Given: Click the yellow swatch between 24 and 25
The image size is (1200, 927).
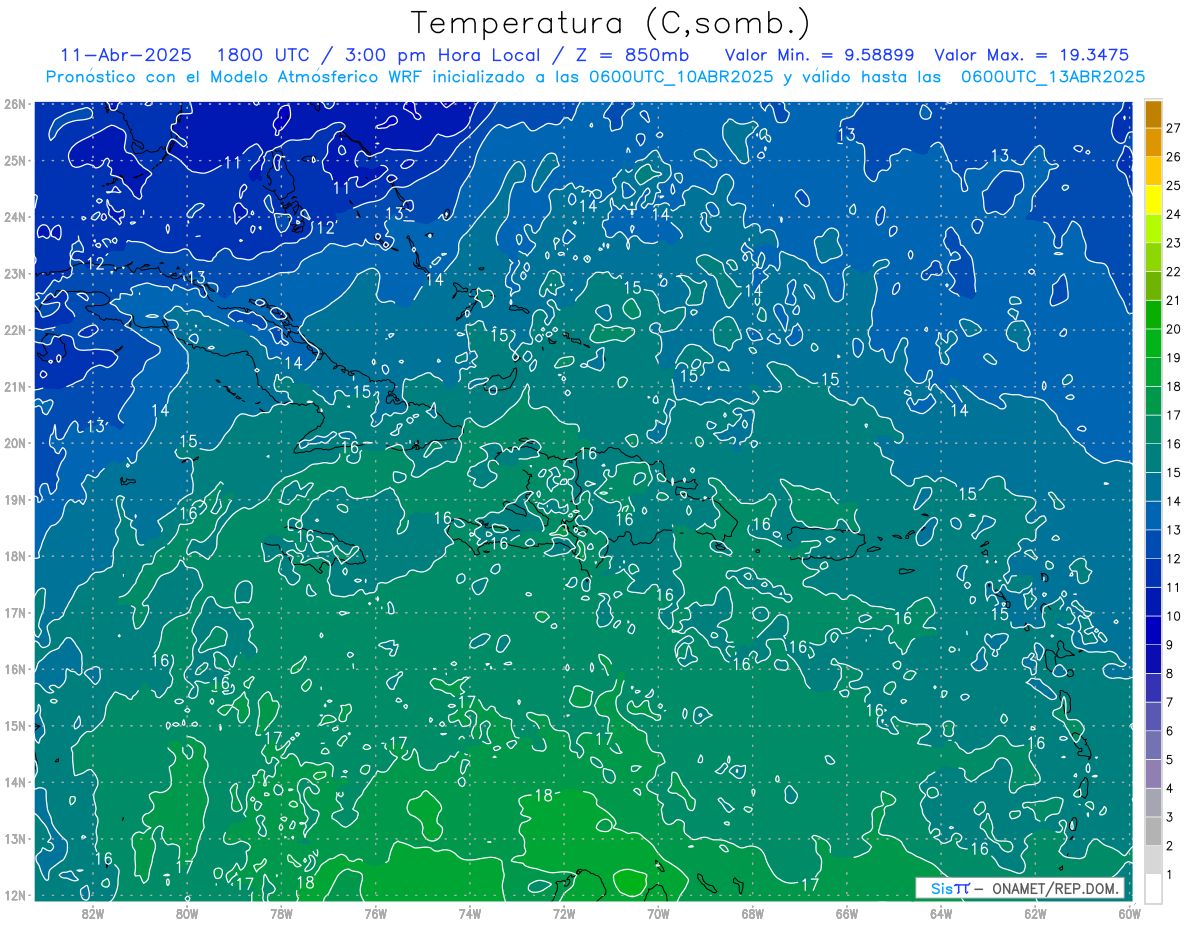Looking at the screenshot, I should [x=1154, y=200].
